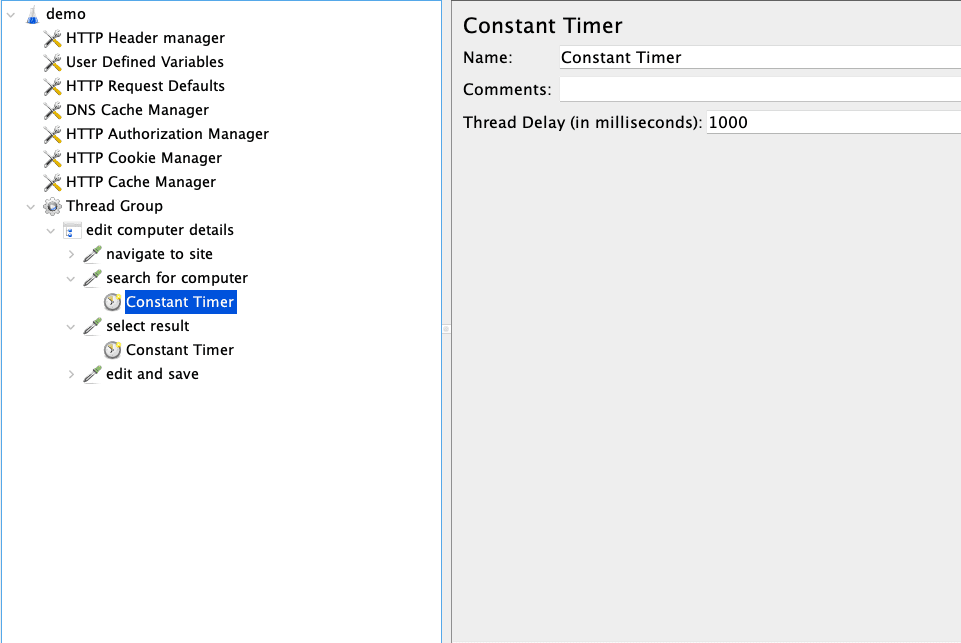Screen dimensions: 961x643
Task: Open HTTP Request Defaults element
Action: click(145, 86)
